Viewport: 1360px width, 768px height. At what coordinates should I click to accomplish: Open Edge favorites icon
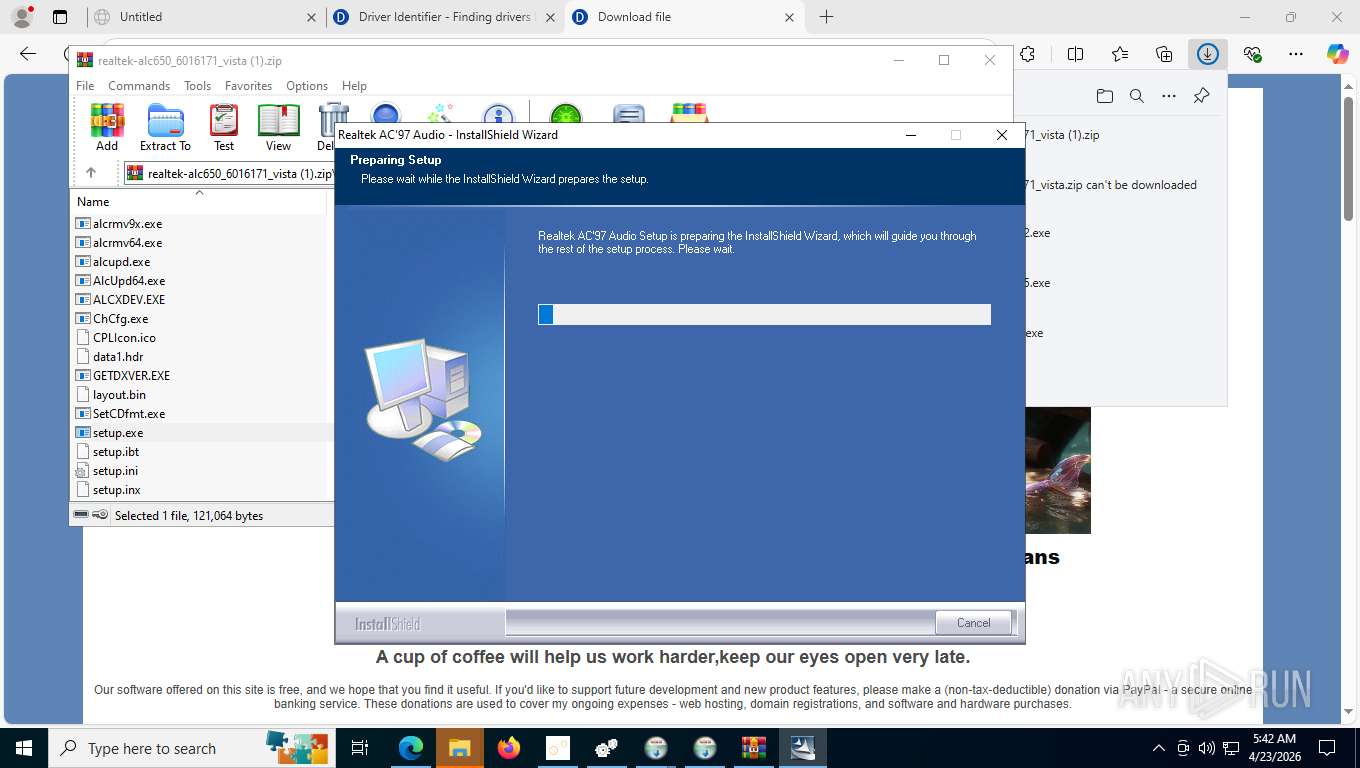tap(1120, 54)
